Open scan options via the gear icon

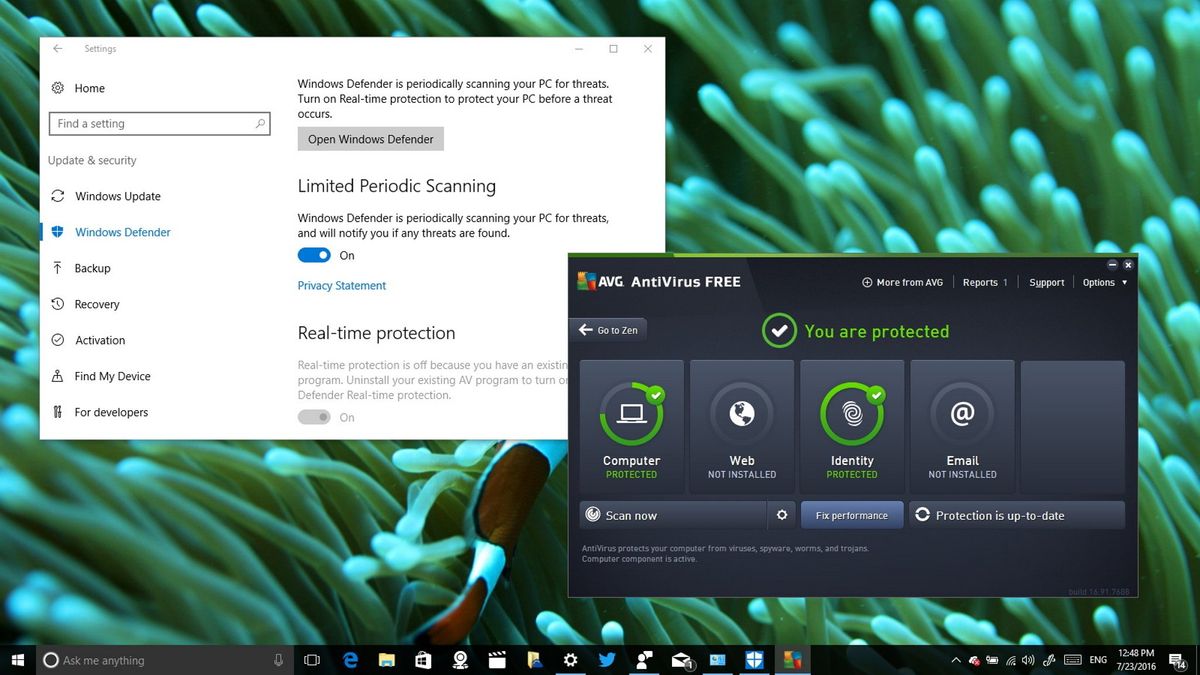[x=782, y=514]
